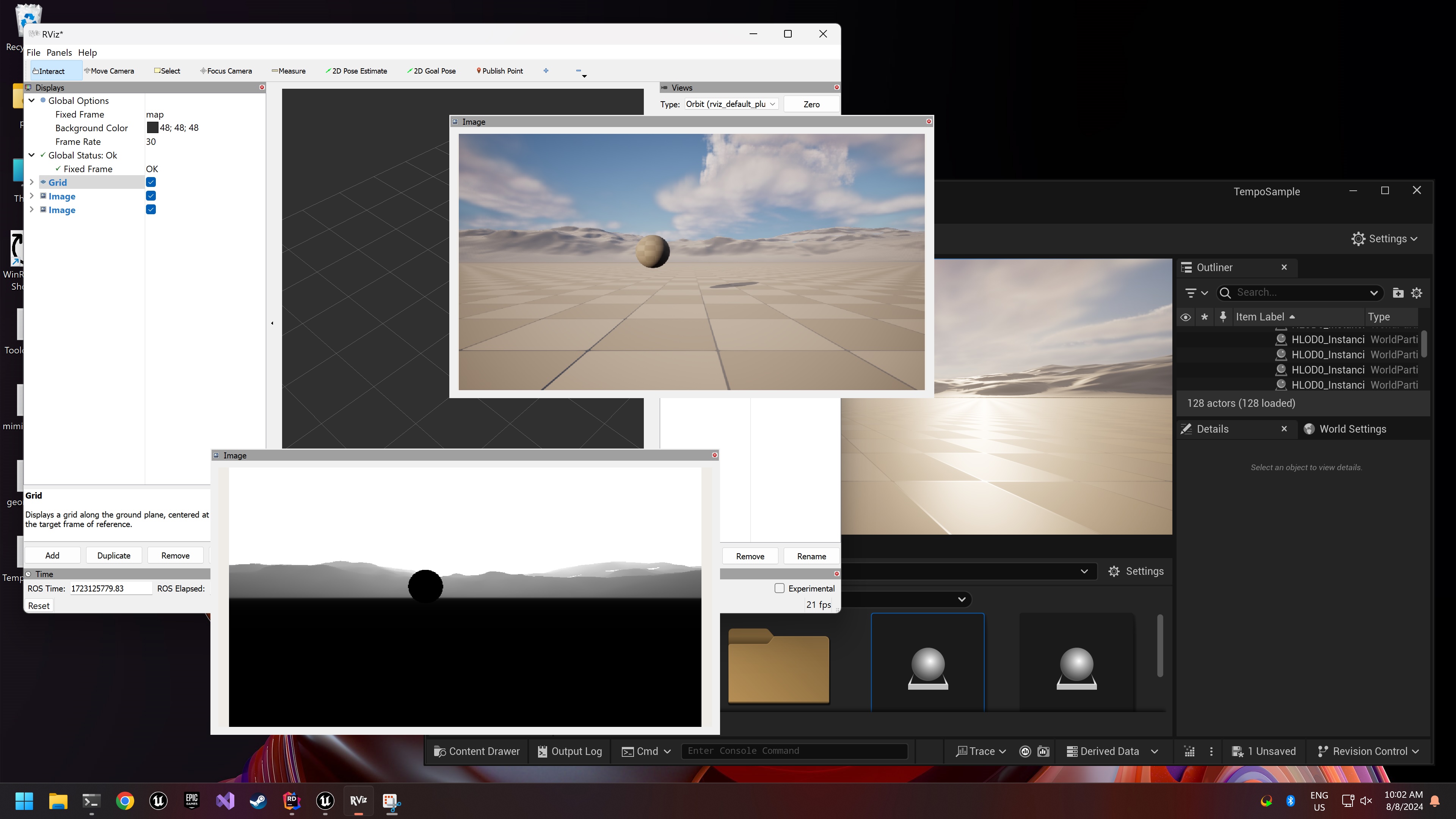This screenshot has width=1456, height=819.
Task: Open the Revision Control dropdown
Action: tap(1368, 751)
